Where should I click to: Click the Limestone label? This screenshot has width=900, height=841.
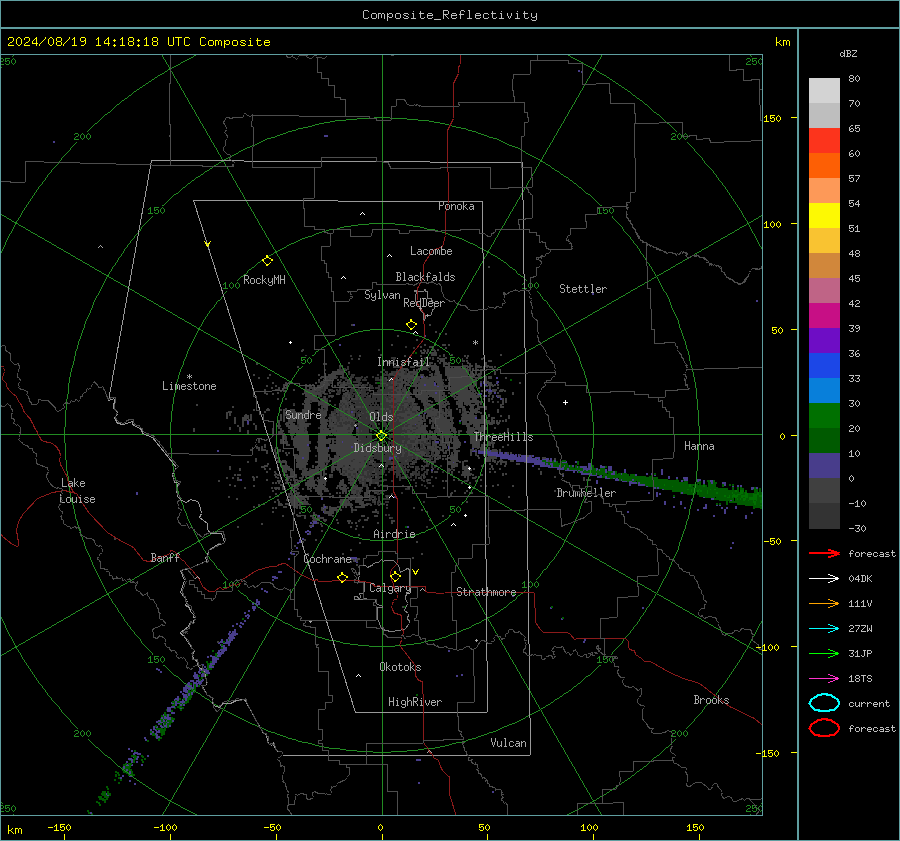point(189,386)
